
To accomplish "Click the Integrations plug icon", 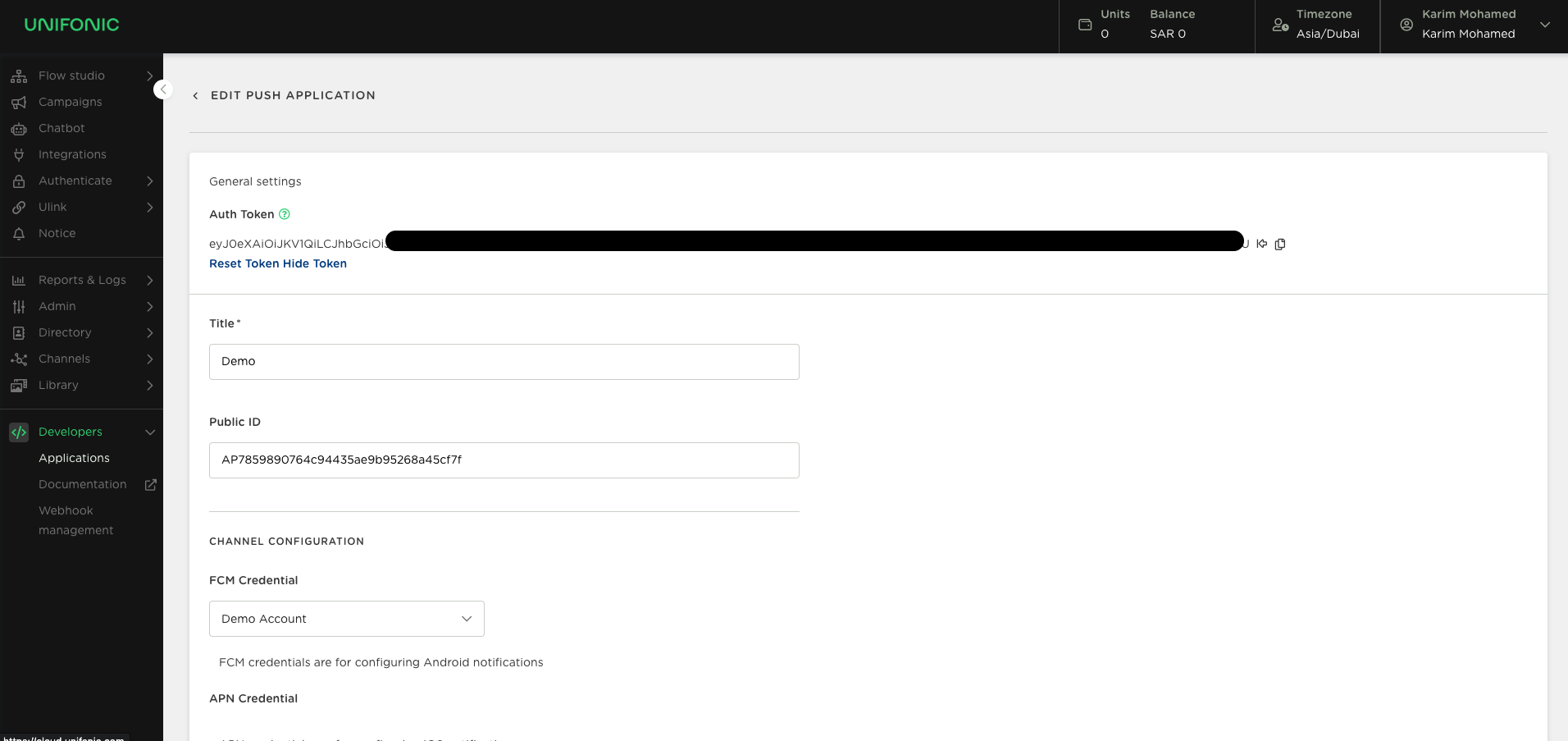I will point(19,155).
